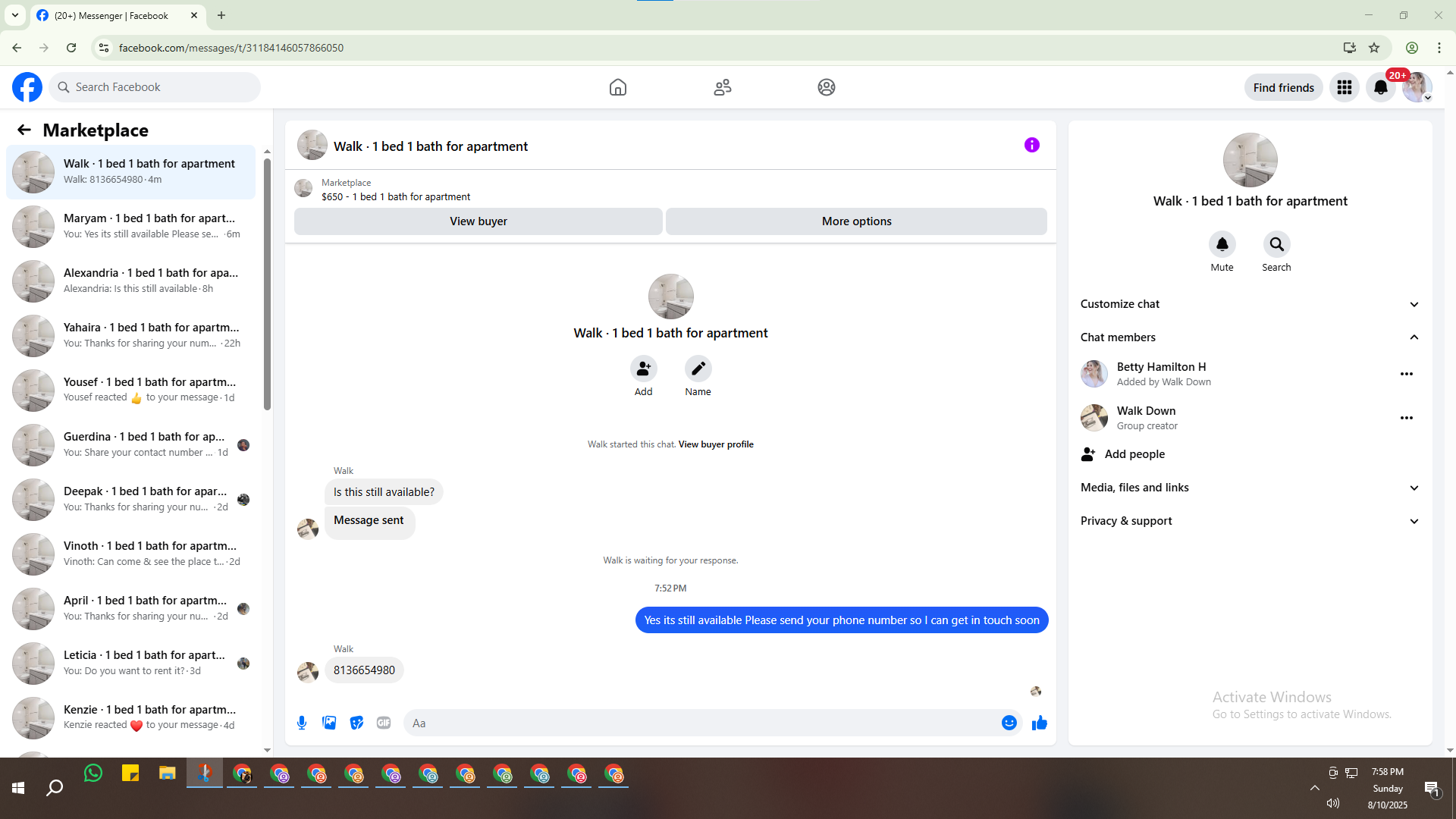The width and height of the screenshot is (1456, 819).
Task: Mute this conversation with the bell icon
Action: pos(1222,244)
